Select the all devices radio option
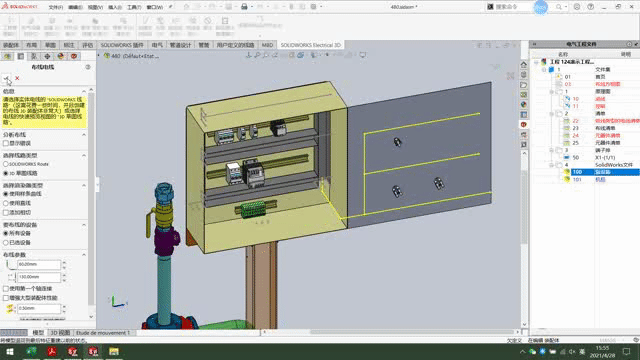Viewport: 640px width, 360px height. (6, 233)
